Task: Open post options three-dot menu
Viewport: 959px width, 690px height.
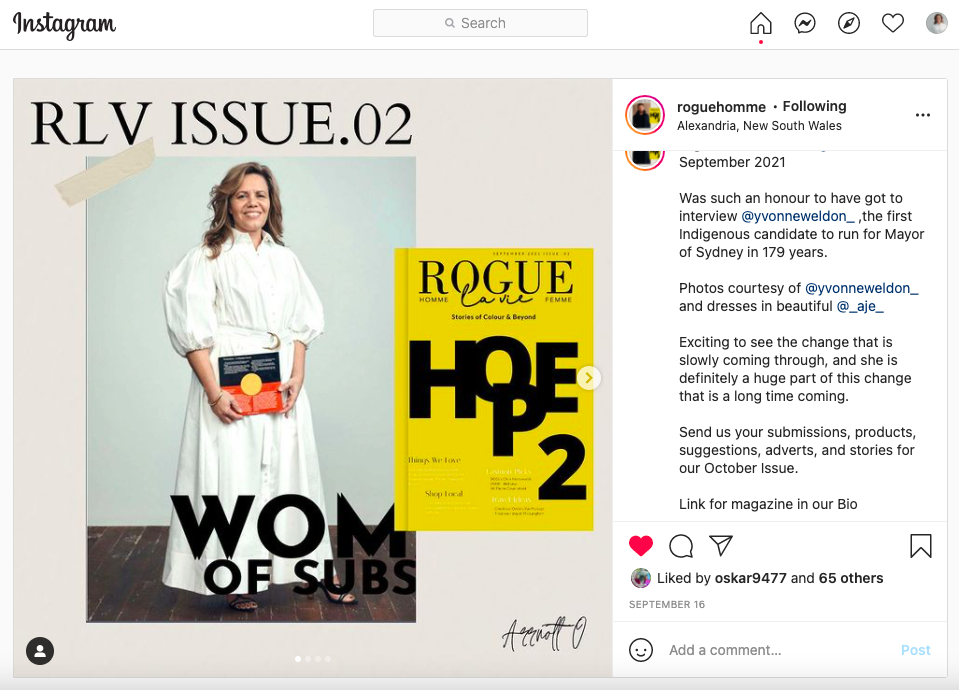Action: [x=923, y=116]
